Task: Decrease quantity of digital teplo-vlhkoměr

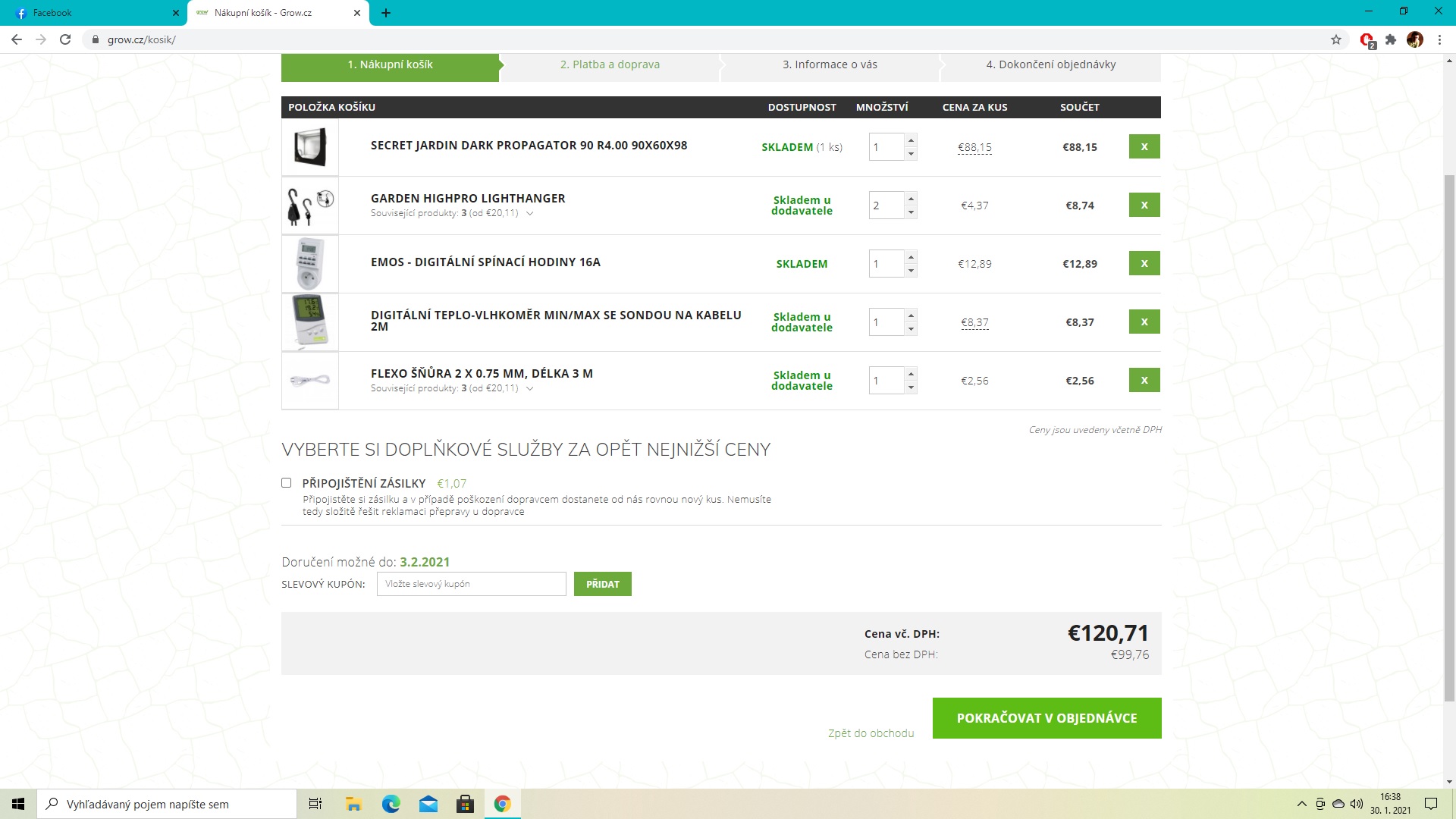Action: tap(911, 329)
